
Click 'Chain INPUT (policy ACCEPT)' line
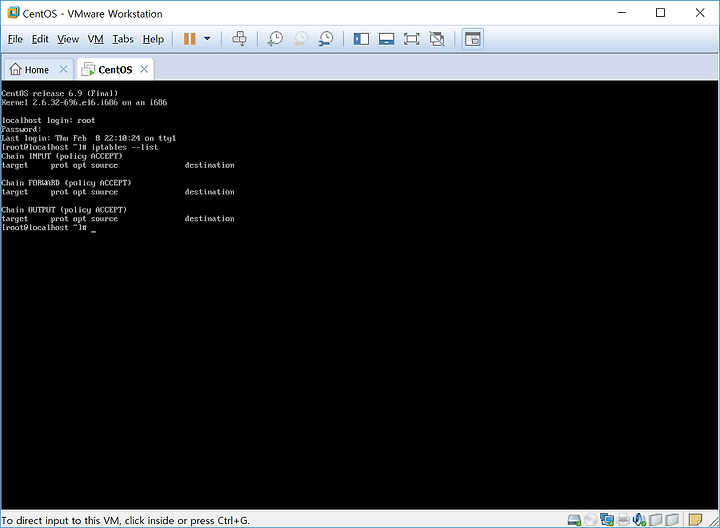(62, 156)
